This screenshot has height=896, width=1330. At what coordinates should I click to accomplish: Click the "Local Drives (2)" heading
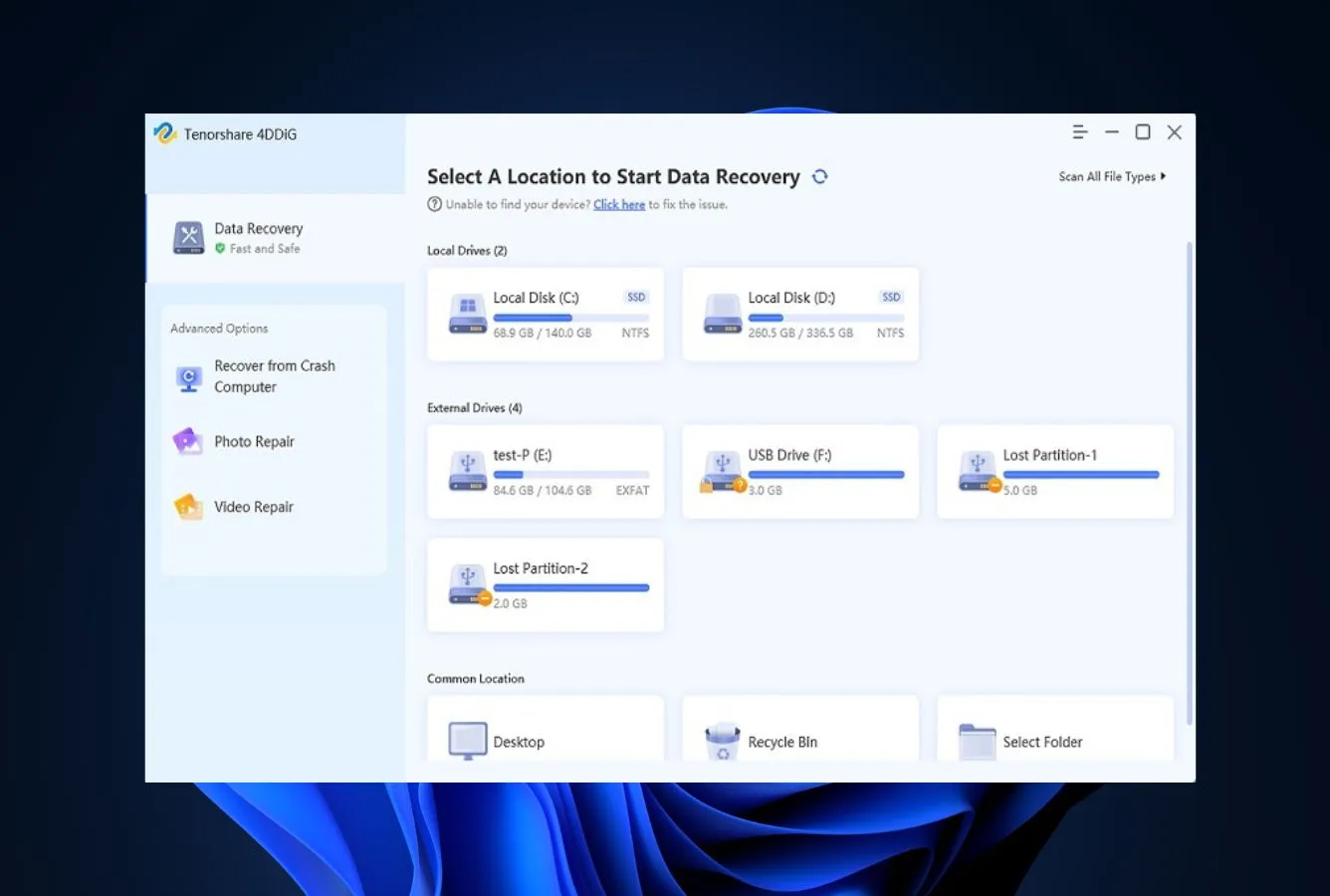click(x=467, y=251)
